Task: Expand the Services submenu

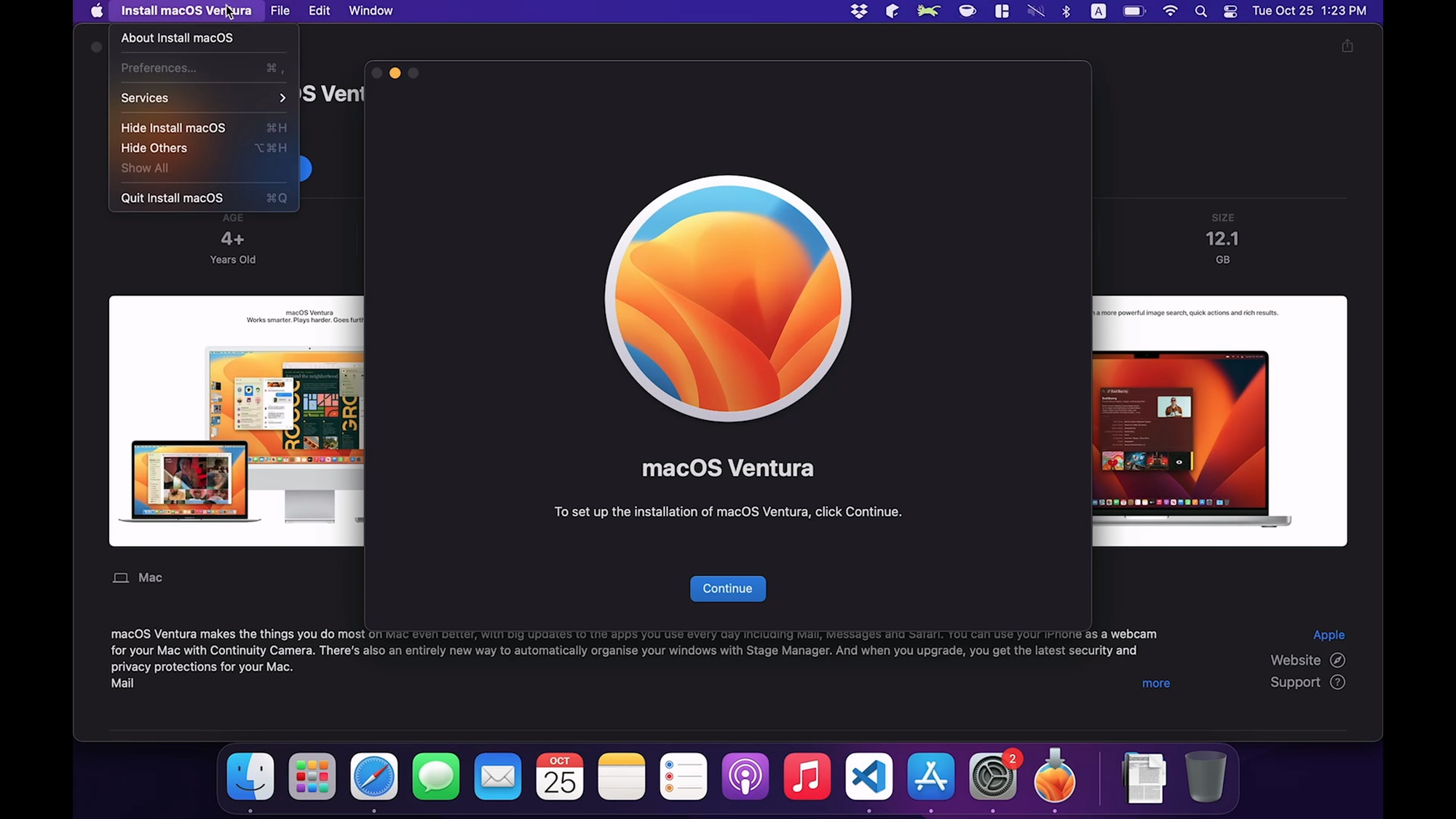Action: tap(203, 98)
